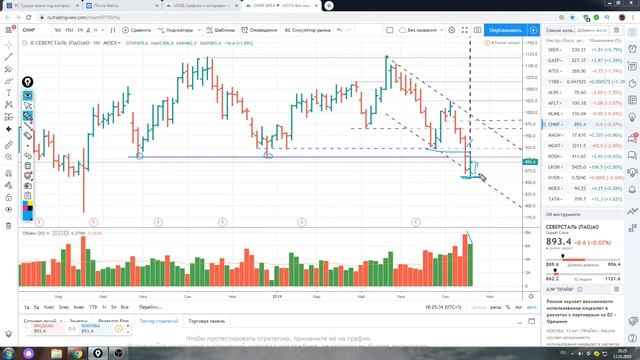Open the chart timeframe dropdown arrow

(x=102, y=30)
